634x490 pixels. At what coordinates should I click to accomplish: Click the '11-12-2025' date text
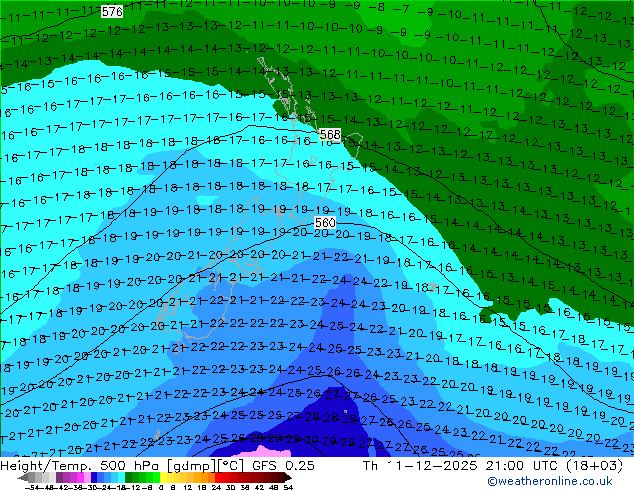point(433,466)
